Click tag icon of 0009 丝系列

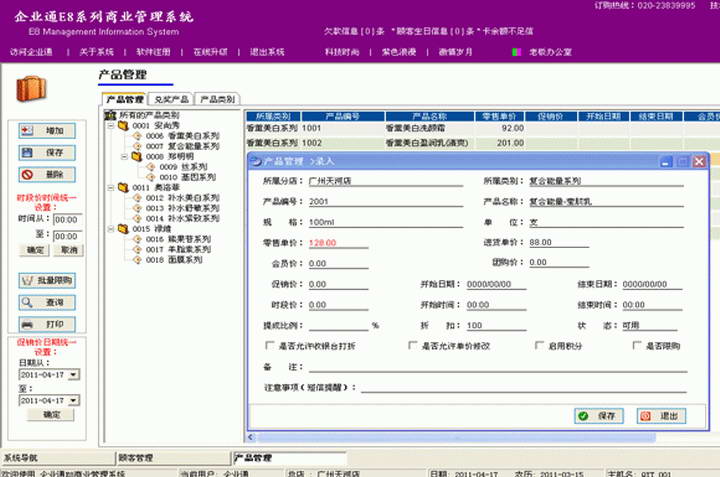click(150, 167)
